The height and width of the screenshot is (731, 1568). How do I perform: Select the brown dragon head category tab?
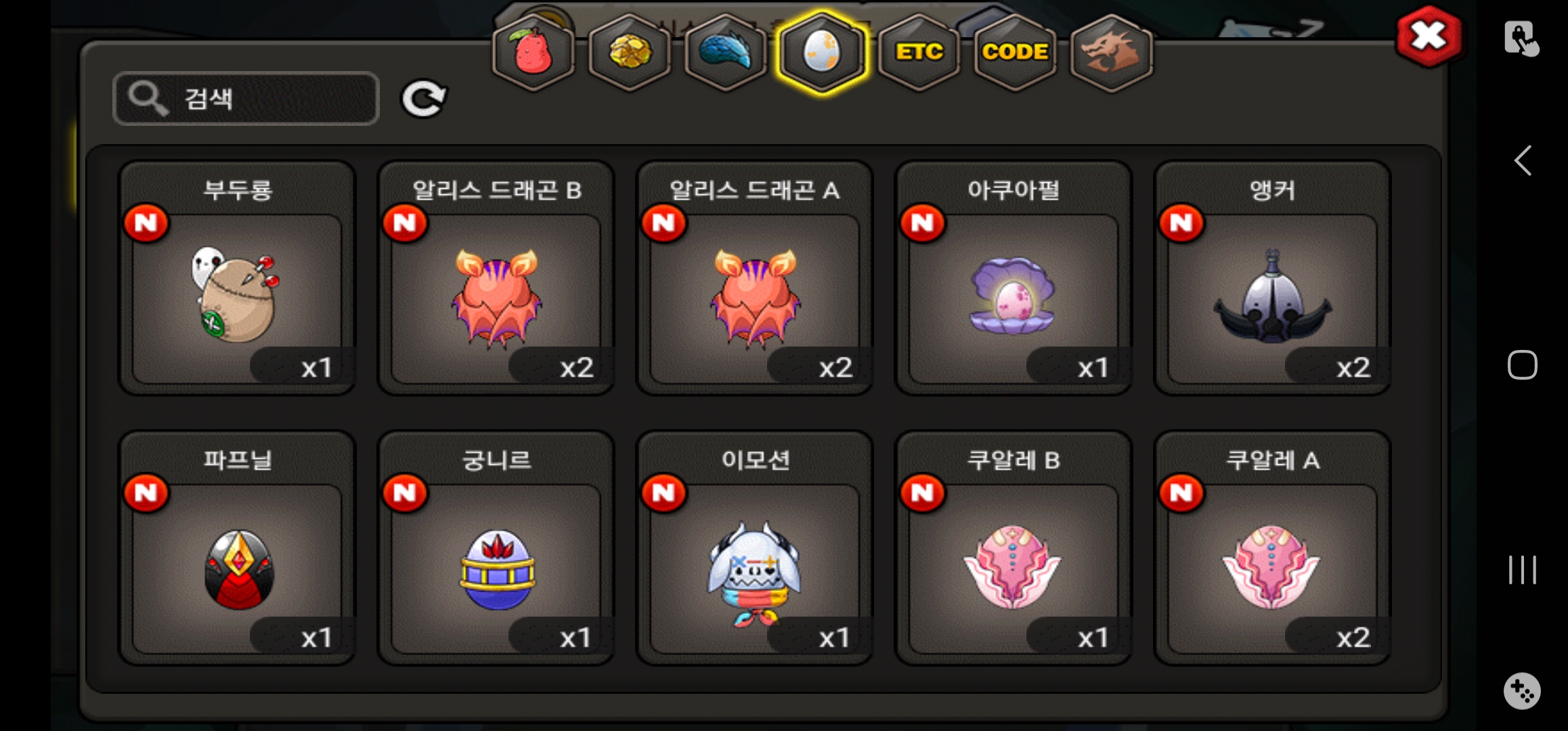click(x=1111, y=53)
